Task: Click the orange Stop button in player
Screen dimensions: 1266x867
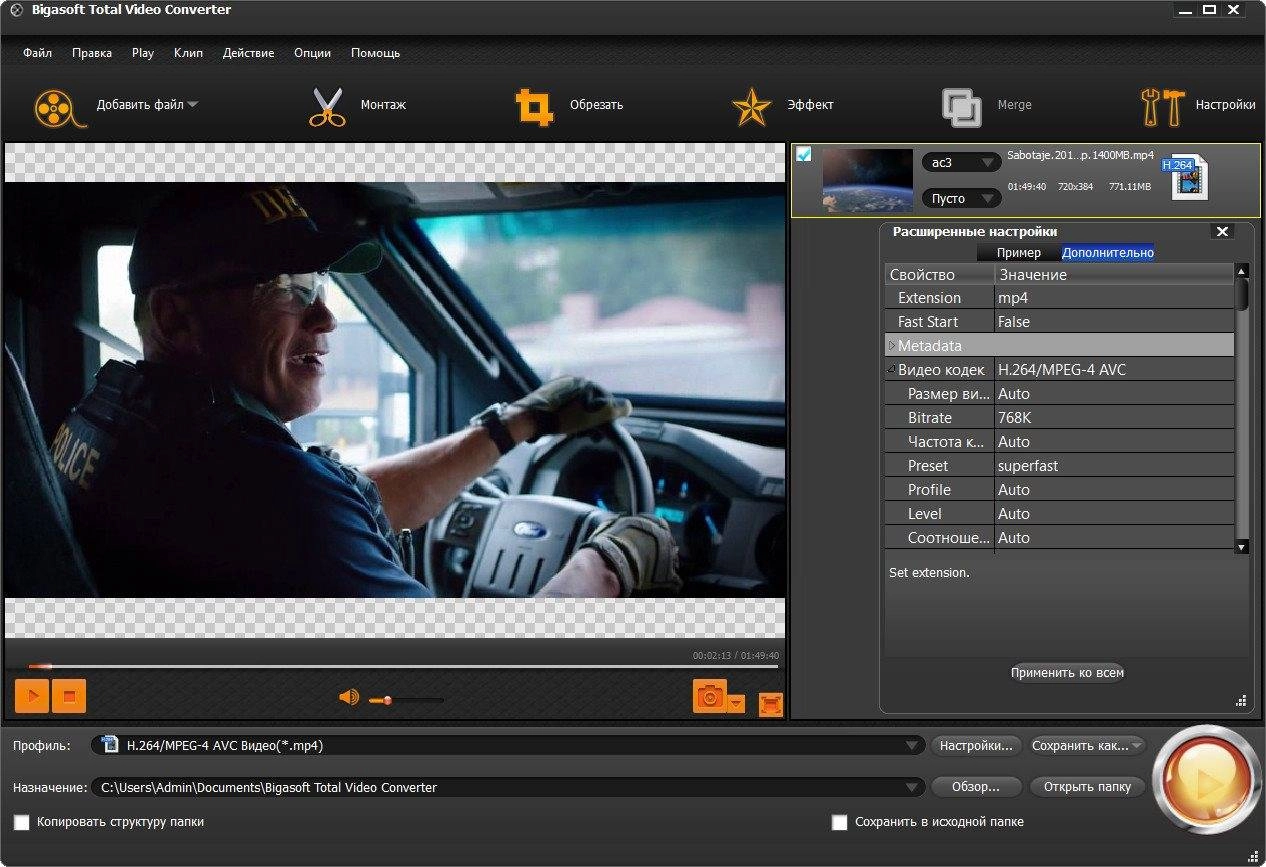Action: coord(69,696)
